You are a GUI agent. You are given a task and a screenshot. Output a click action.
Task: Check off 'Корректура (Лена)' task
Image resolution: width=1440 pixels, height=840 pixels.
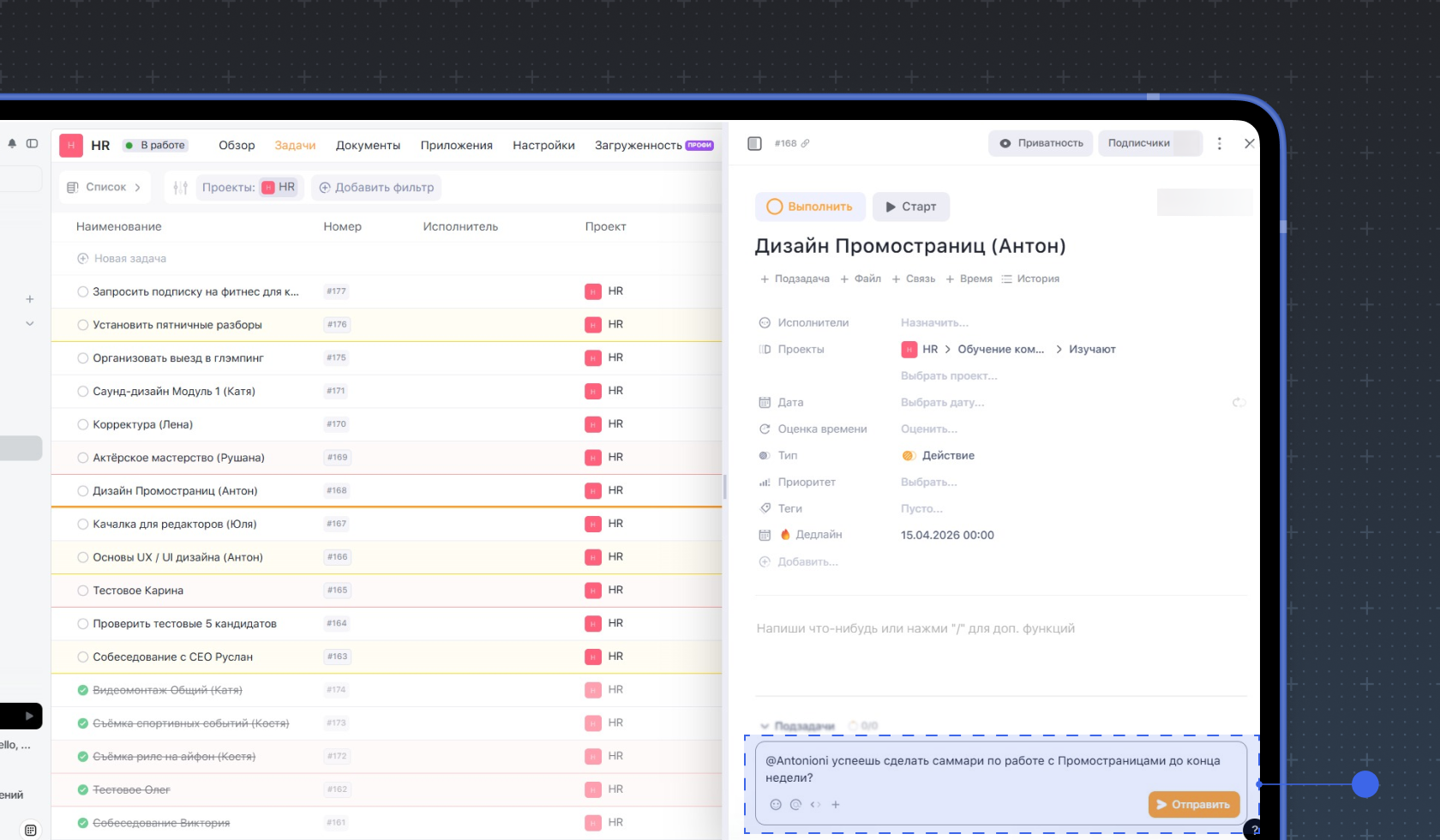(83, 424)
